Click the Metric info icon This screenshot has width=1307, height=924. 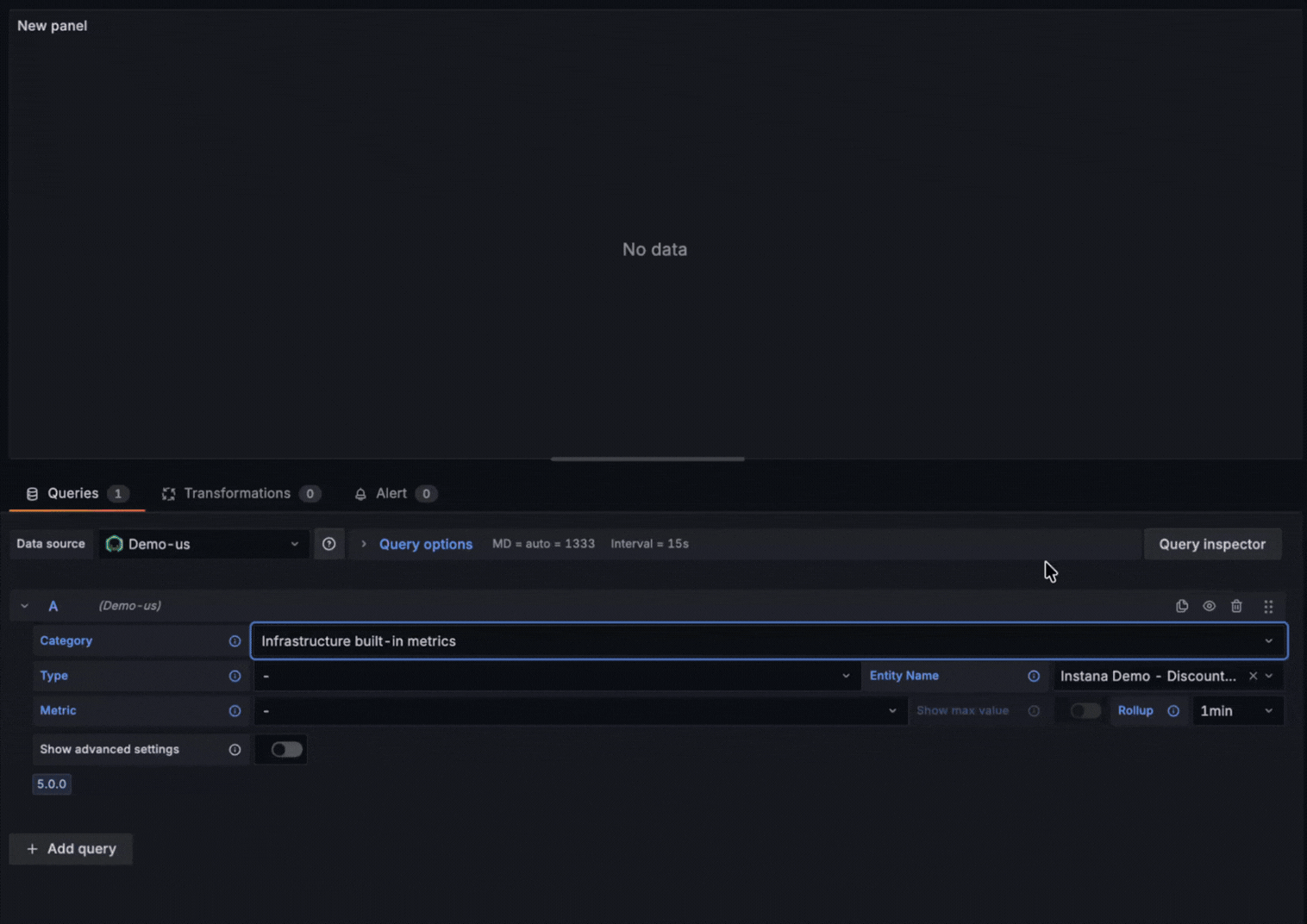point(235,711)
